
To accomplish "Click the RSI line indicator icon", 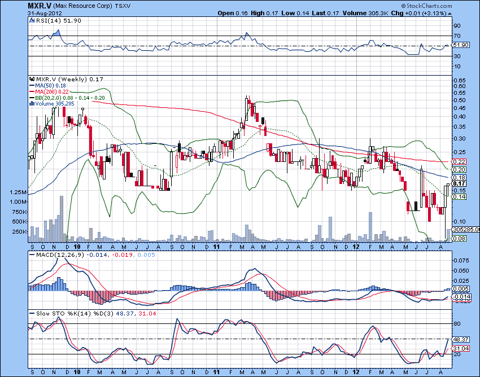I will pos(32,21).
